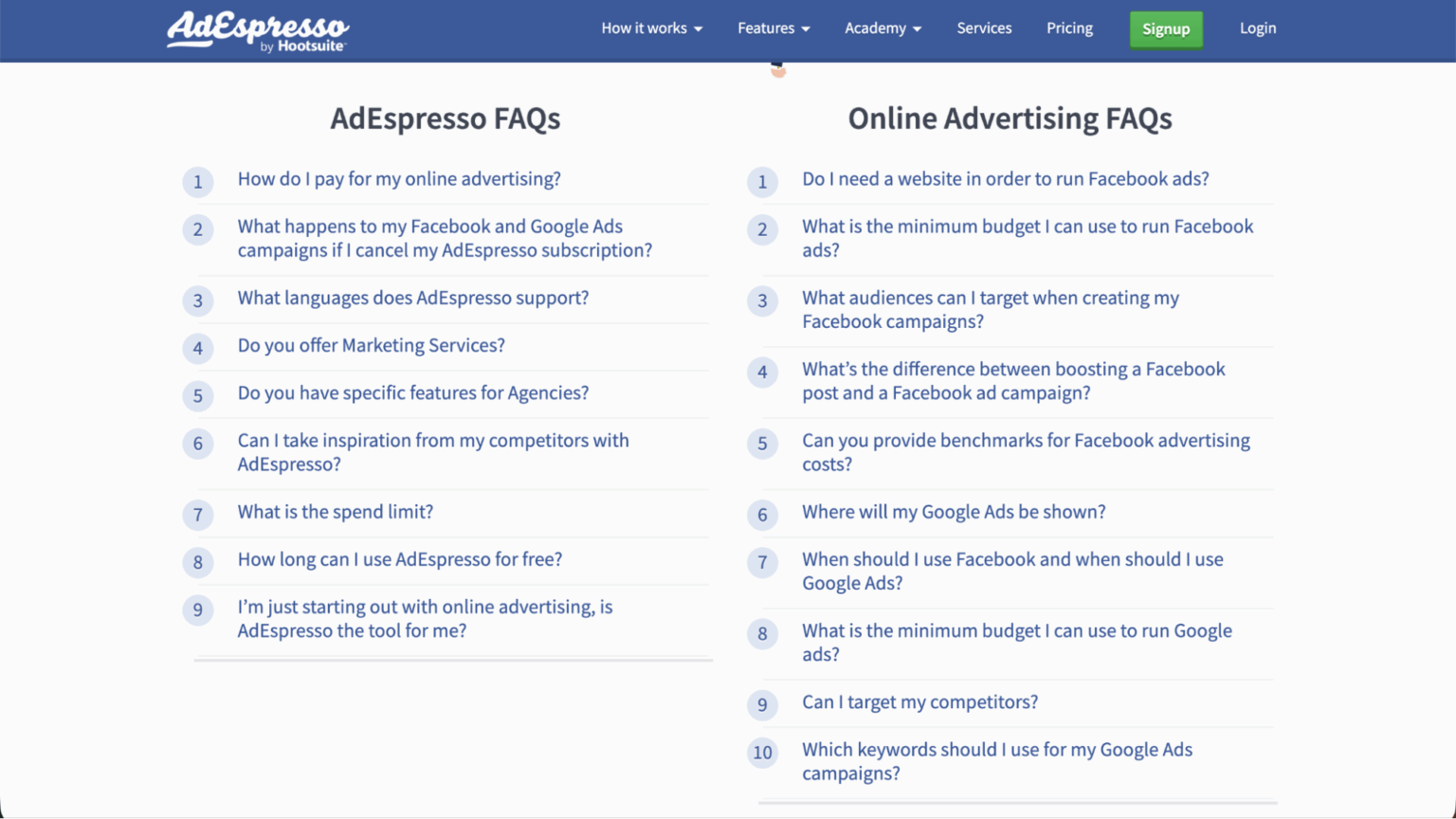Expand the Academy dropdown
Screen dimensions: 1456x819
[x=882, y=28]
